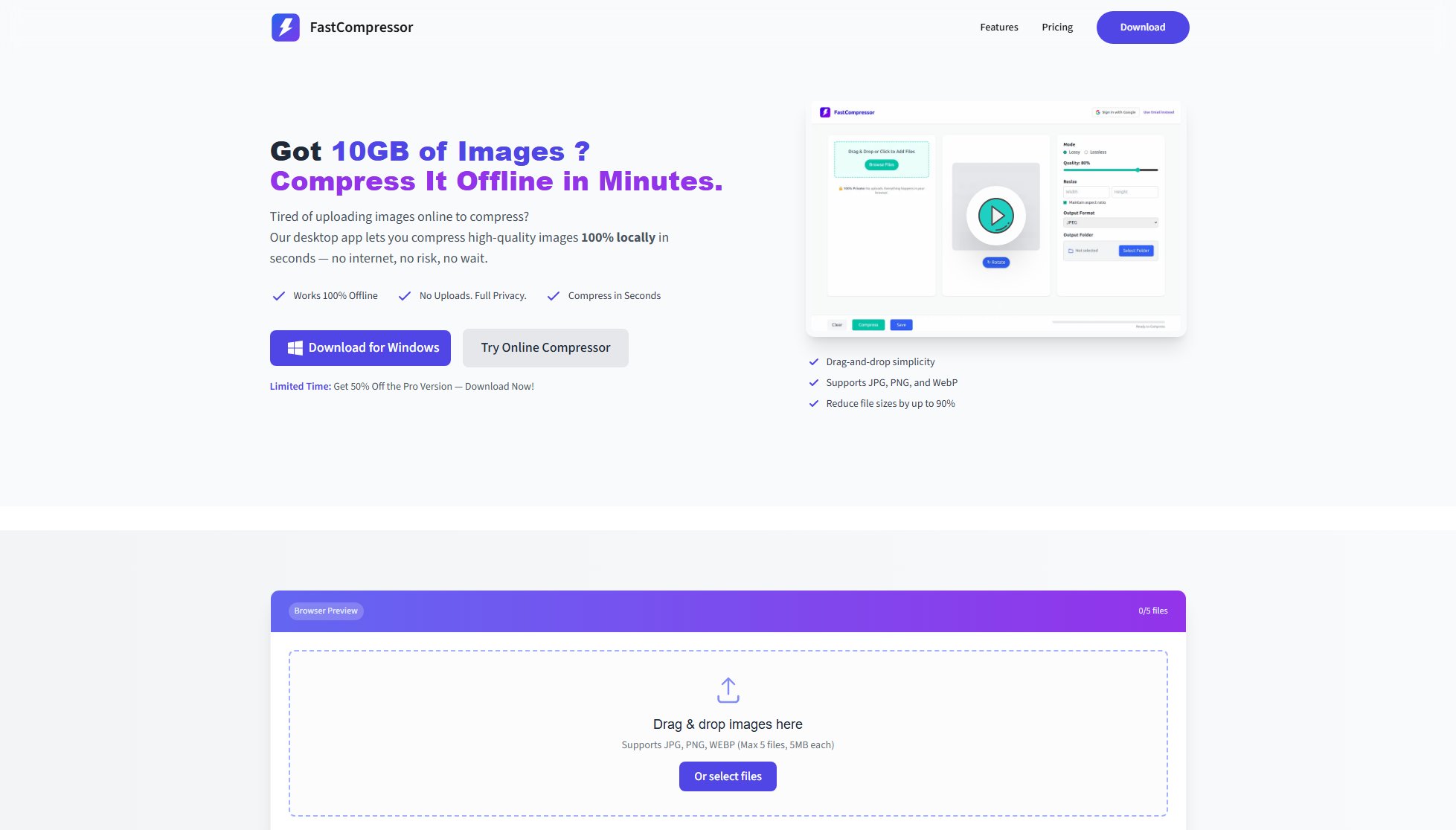Click the checkmark beside Drag-and-drop simplicity

[813, 361]
